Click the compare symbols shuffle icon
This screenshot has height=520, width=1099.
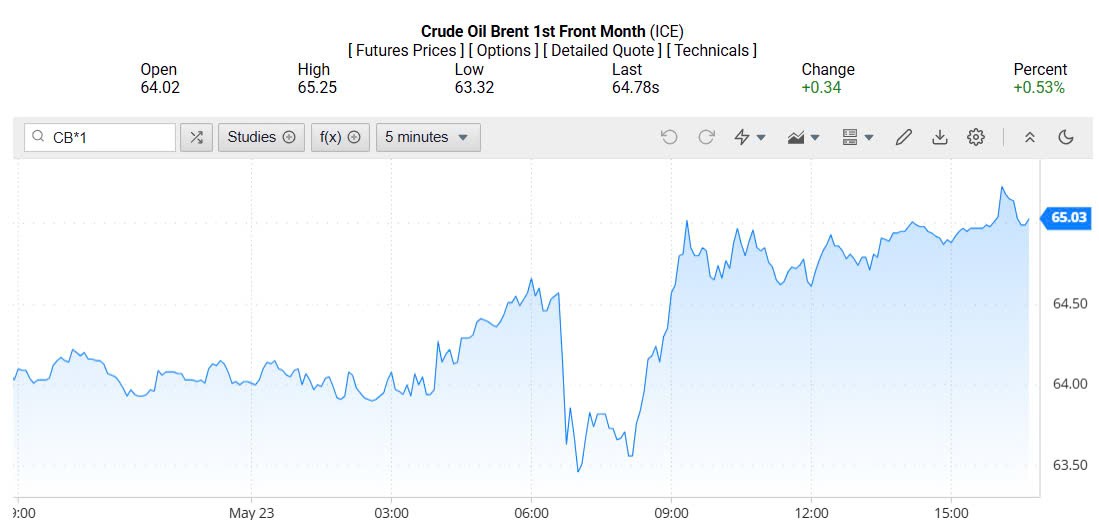pos(196,138)
